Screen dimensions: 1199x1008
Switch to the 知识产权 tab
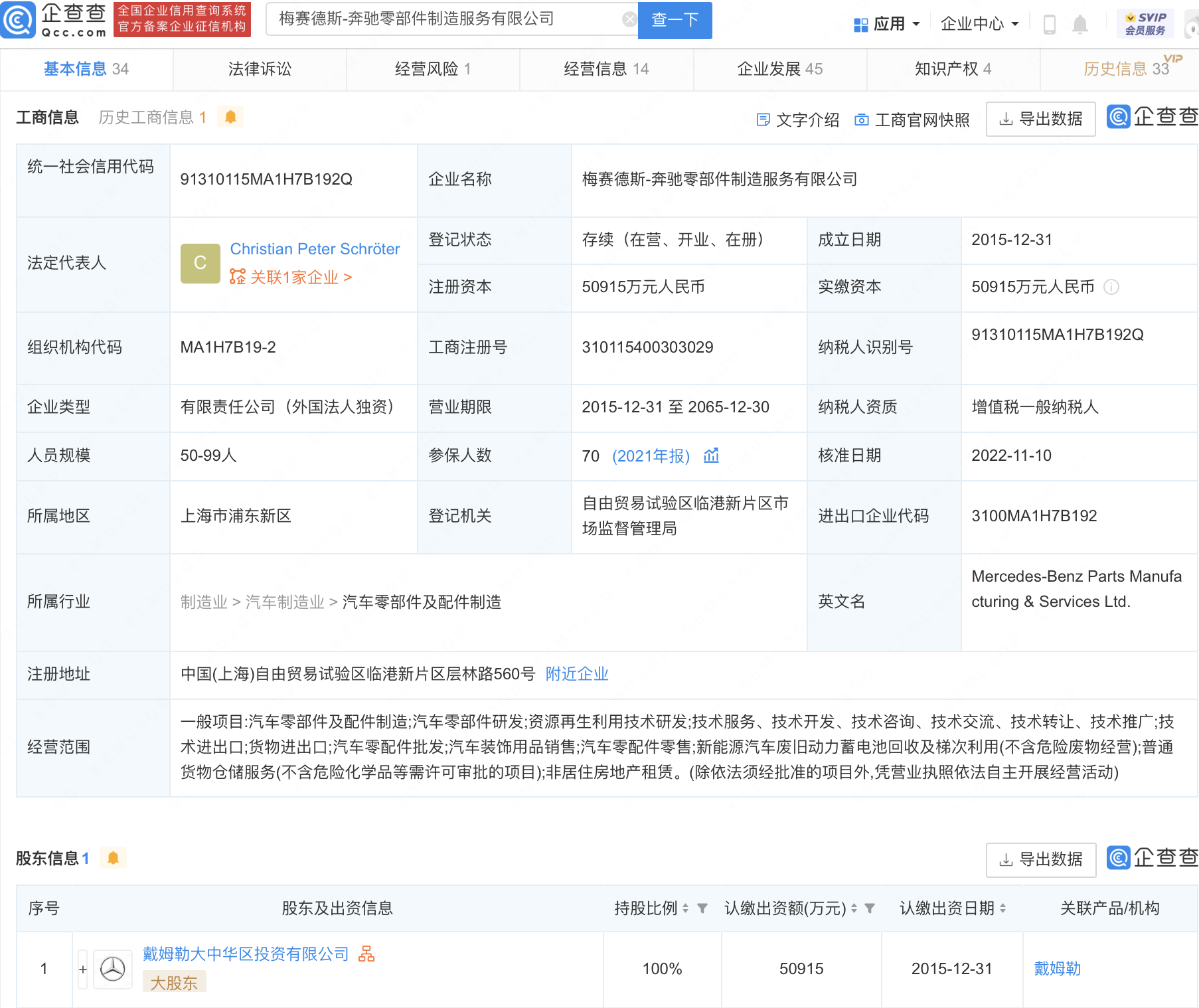(x=953, y=69)
